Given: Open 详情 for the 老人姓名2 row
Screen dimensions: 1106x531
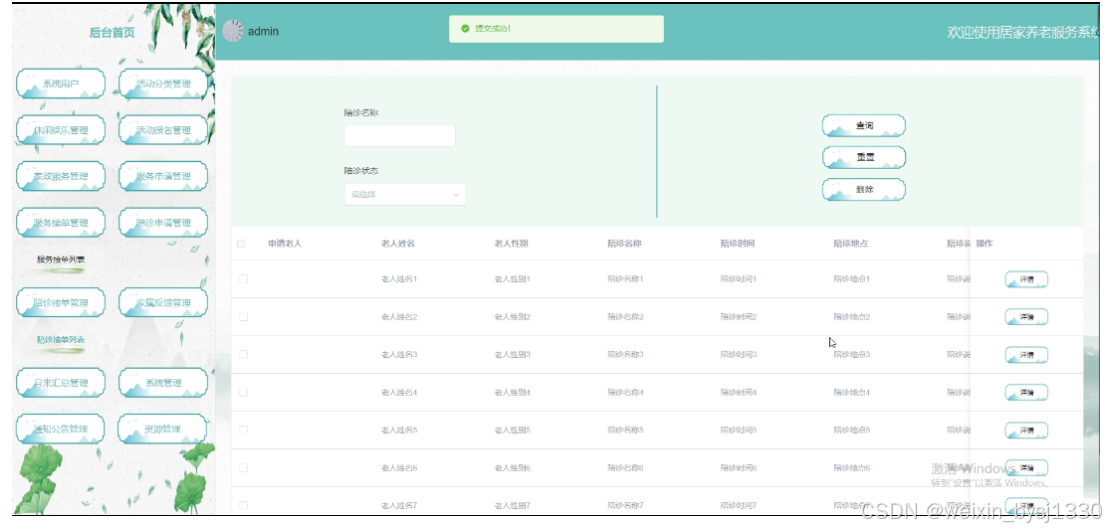Looking at the screenshot, I should (1026, 317).
